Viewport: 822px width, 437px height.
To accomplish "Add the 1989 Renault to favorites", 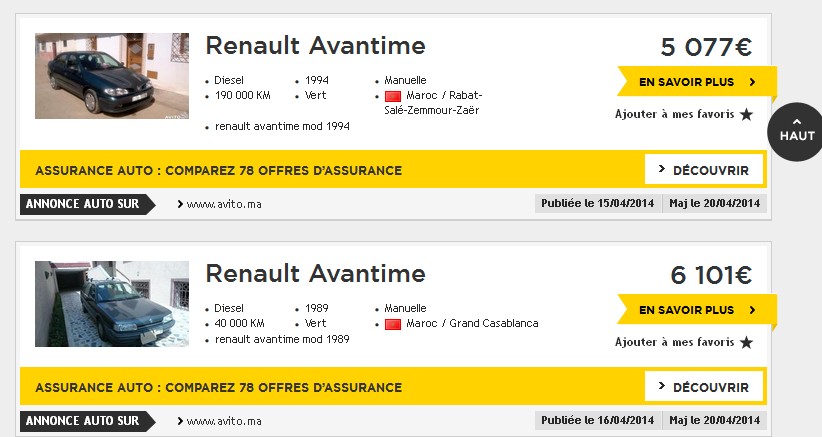I will 675,342.
